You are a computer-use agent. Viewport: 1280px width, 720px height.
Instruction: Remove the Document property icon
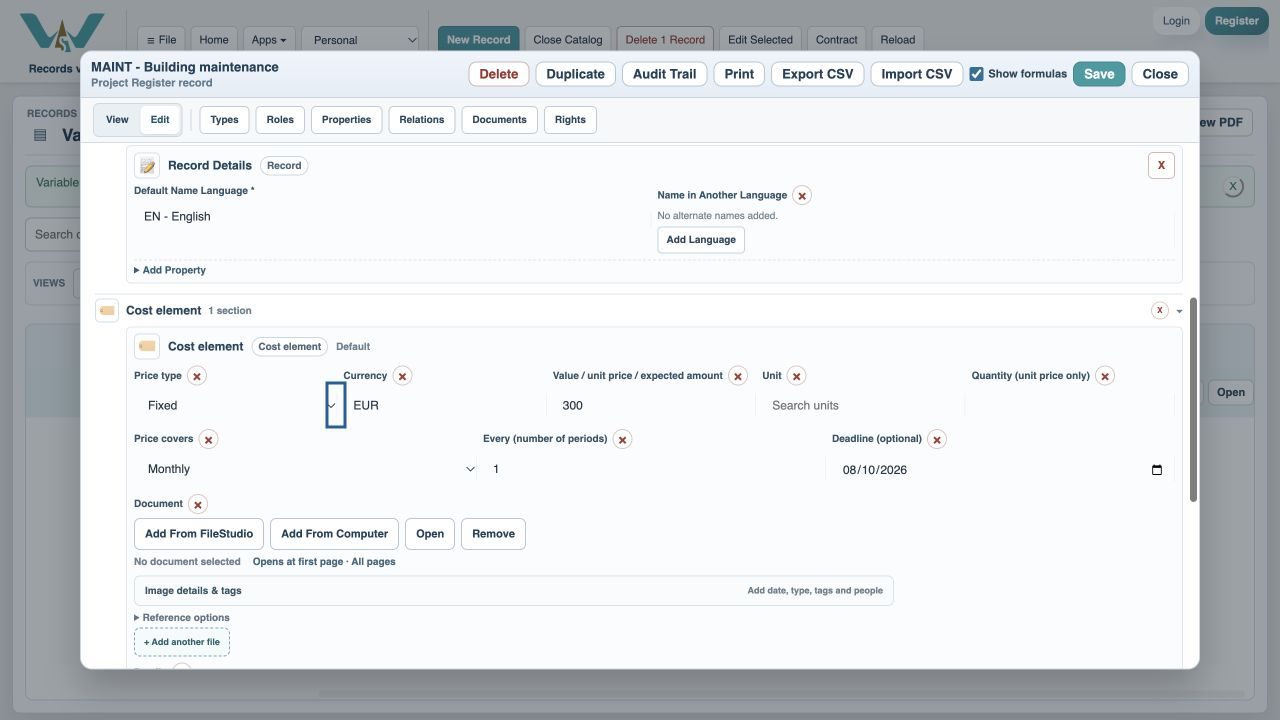tap(198, 504)
